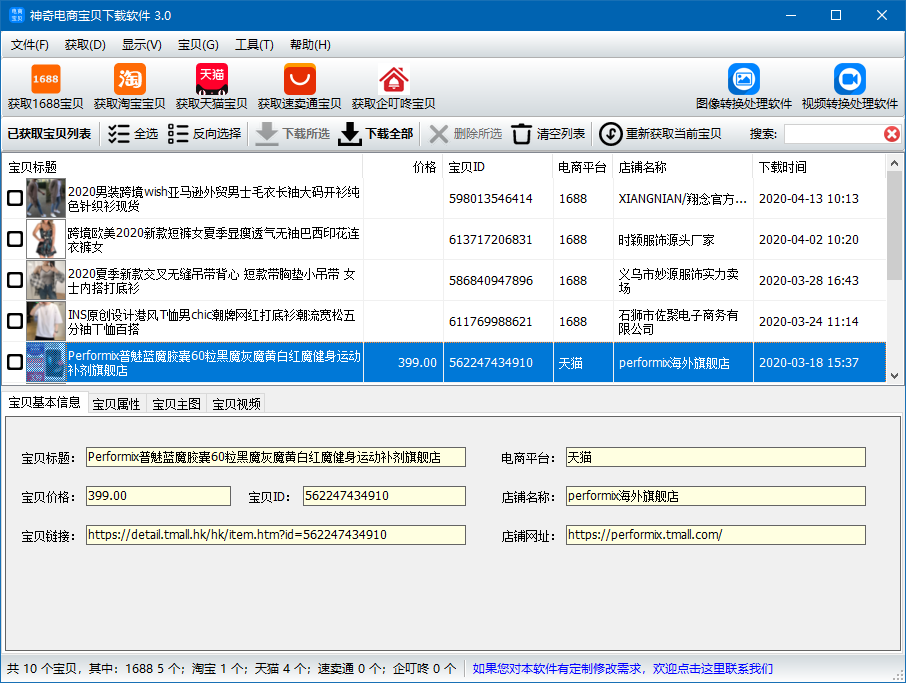Launch 获取天猫宝贝 tool

(x=211, y=87)
